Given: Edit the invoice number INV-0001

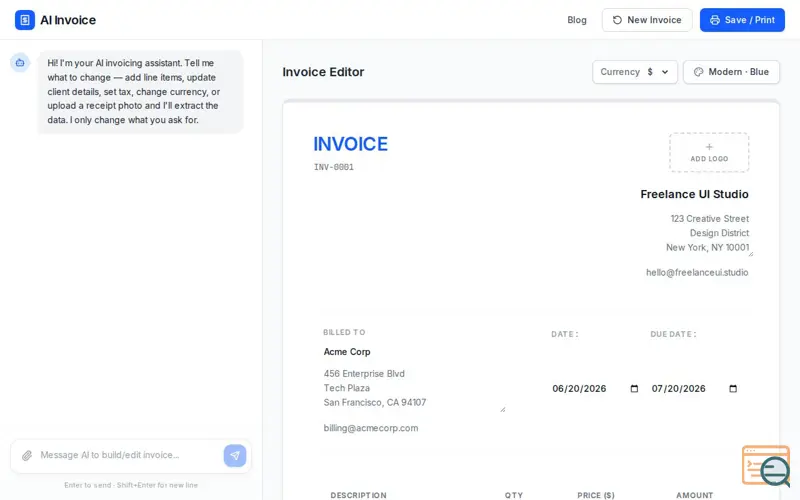Looking at the screenshot, I should pos(334,167).
